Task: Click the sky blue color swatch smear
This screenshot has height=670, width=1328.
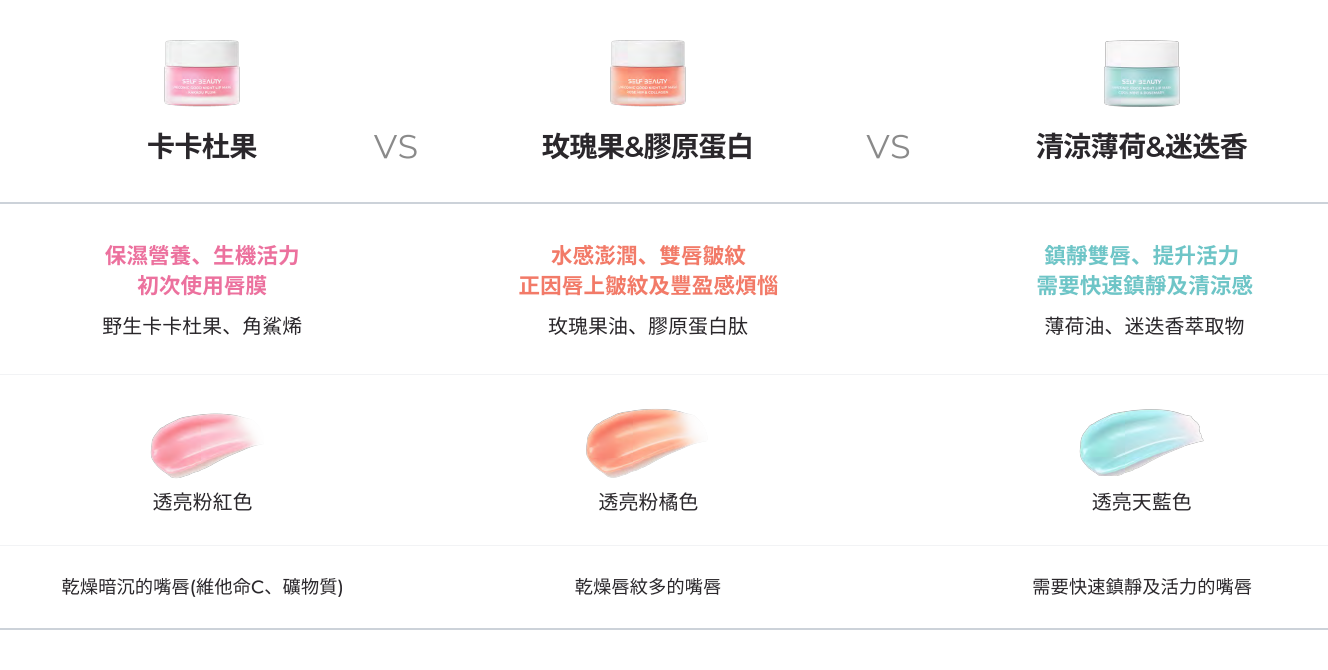Action: coord(1139,442)
